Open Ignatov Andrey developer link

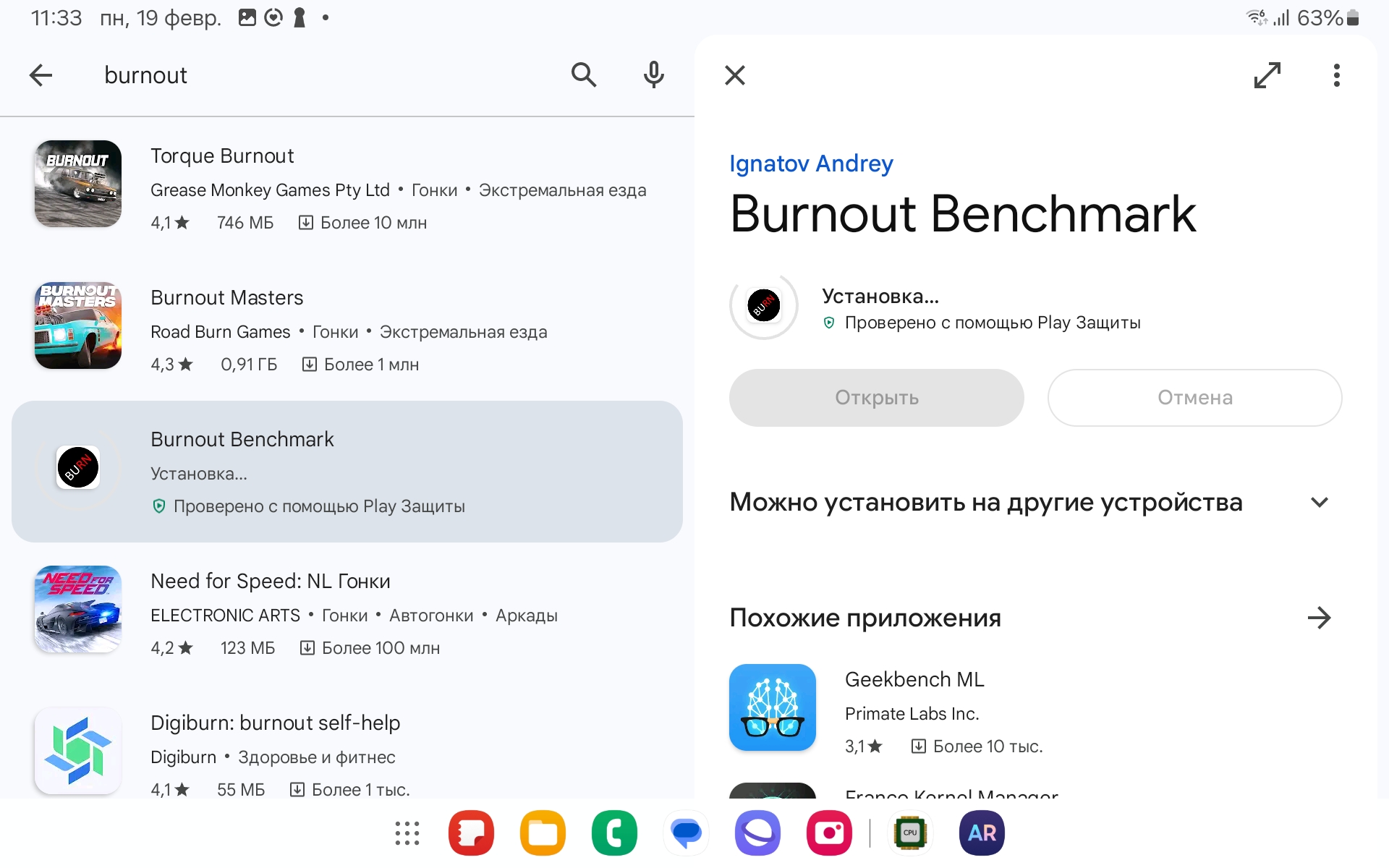click(811, 163)
